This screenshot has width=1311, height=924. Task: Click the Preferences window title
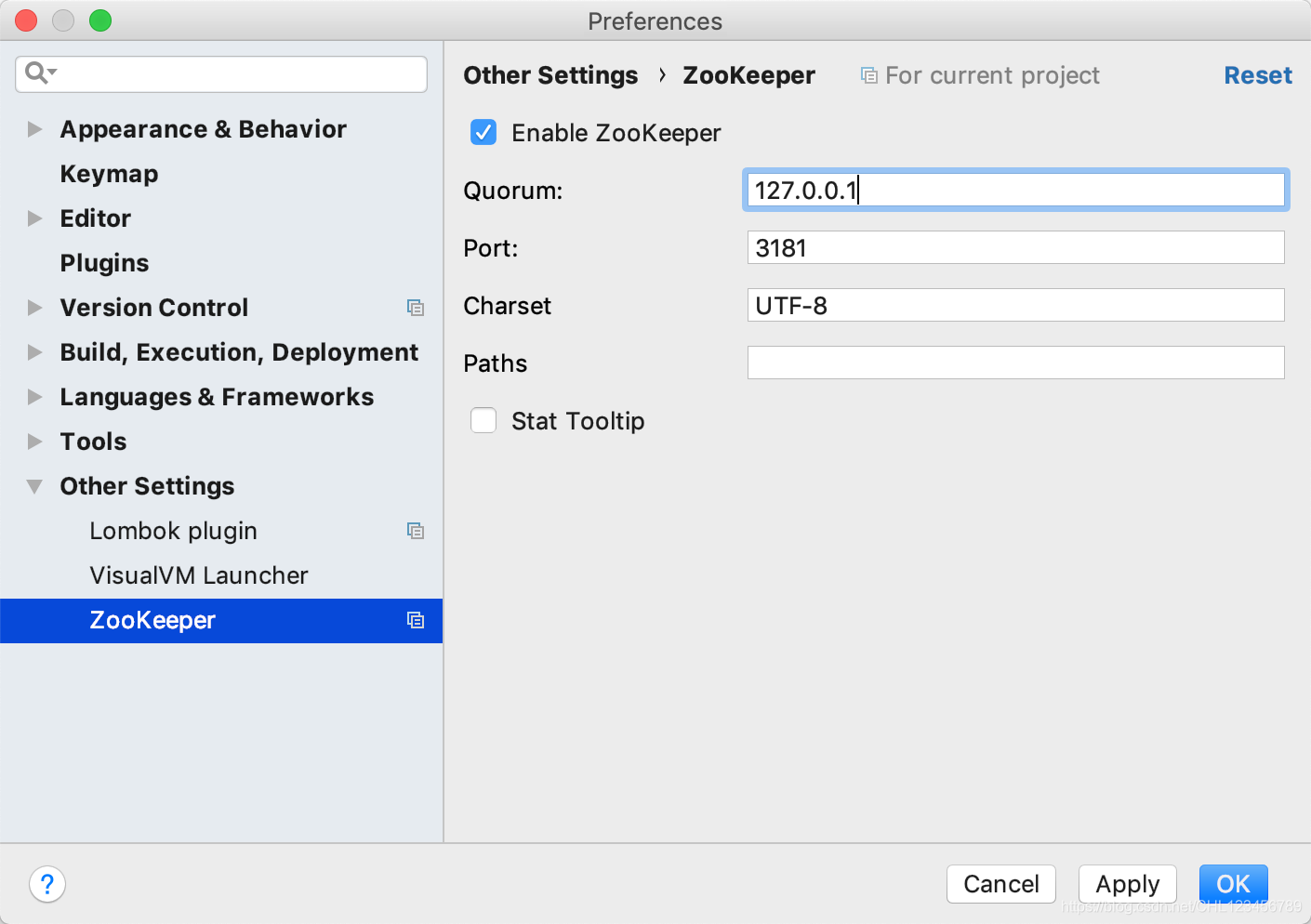(655, 21)
